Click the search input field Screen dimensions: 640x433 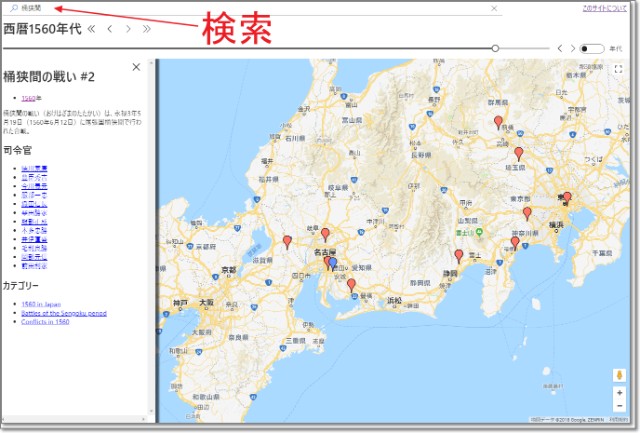pos(250,8)
